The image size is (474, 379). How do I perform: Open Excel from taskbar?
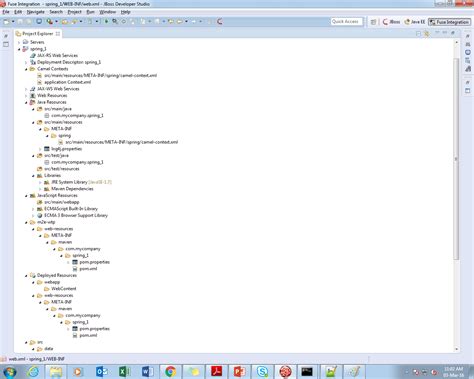coord(124,371)
